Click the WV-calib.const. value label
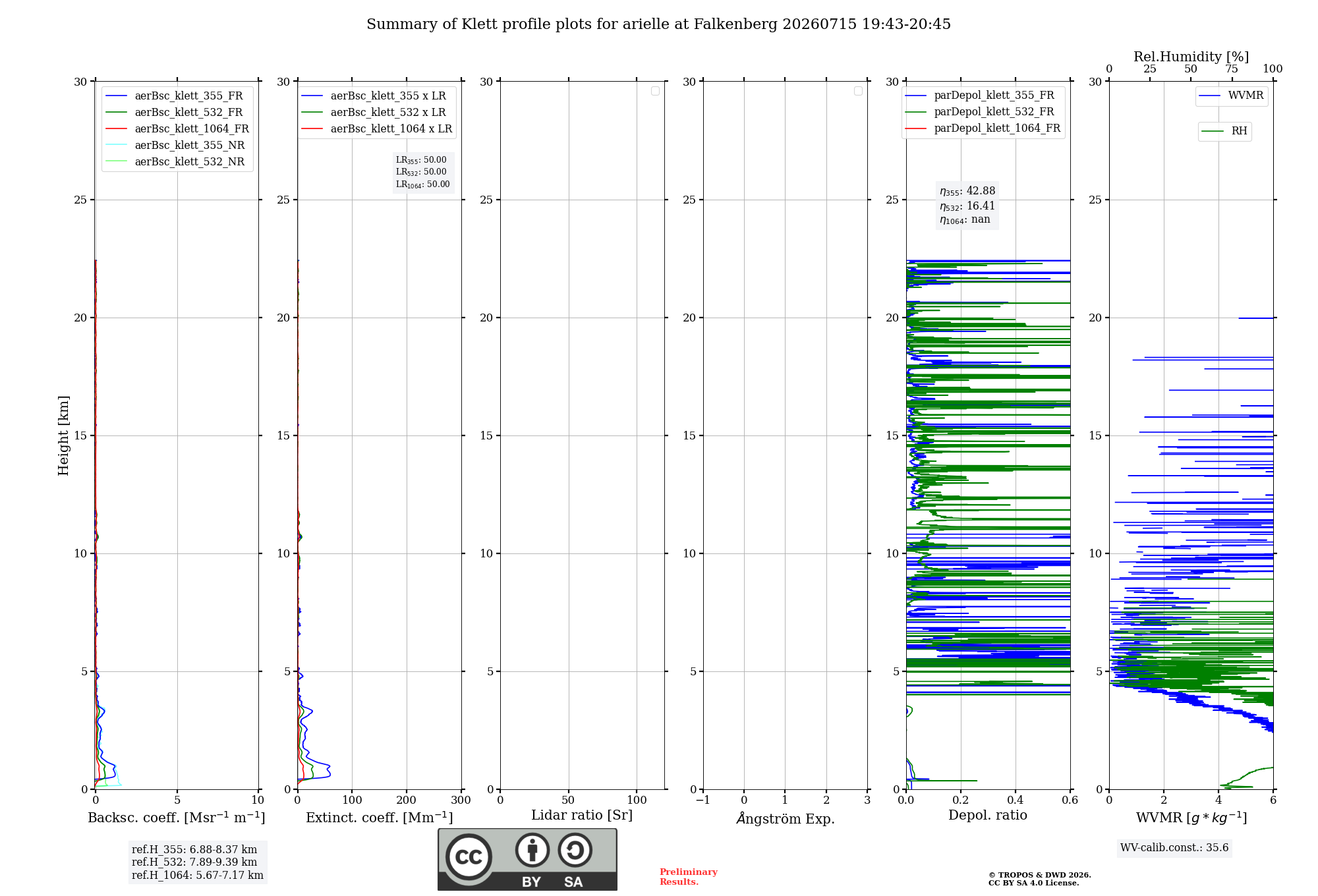 1174,848
